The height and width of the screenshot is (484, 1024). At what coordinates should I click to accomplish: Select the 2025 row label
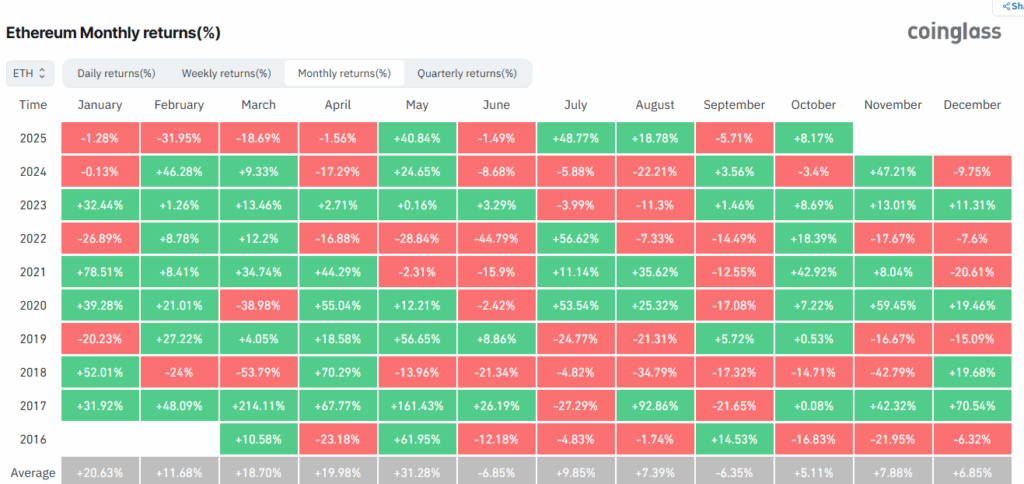pos(32,137)
